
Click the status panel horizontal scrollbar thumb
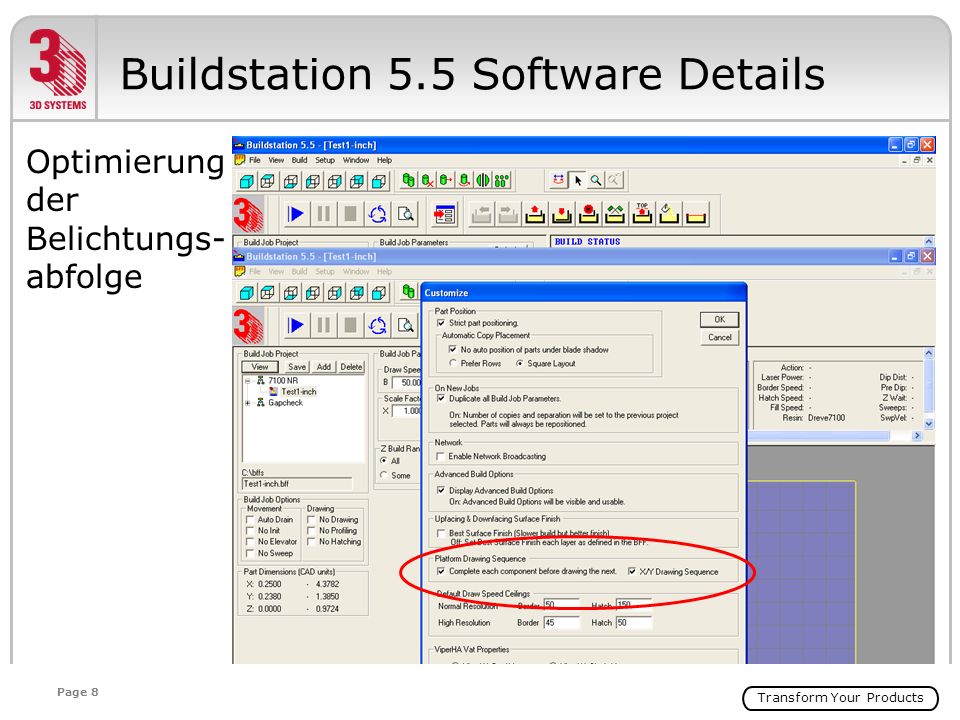(x=819, y=436)
